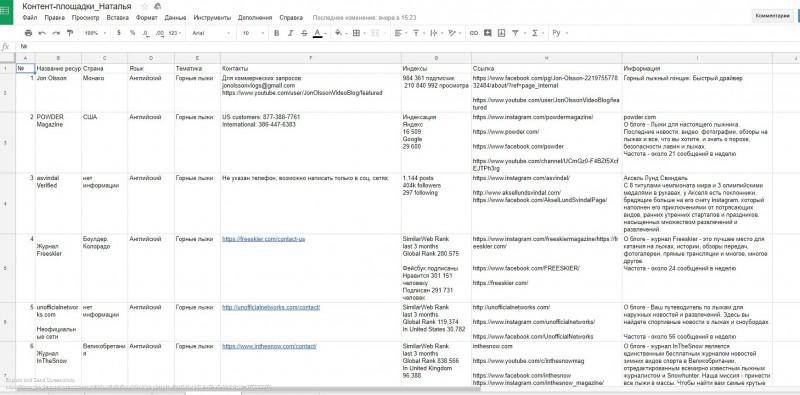Image resolution: width=800 pixels, height=395 pixels.
Task: Toggle bold formatting
Action: click(277, 33)
